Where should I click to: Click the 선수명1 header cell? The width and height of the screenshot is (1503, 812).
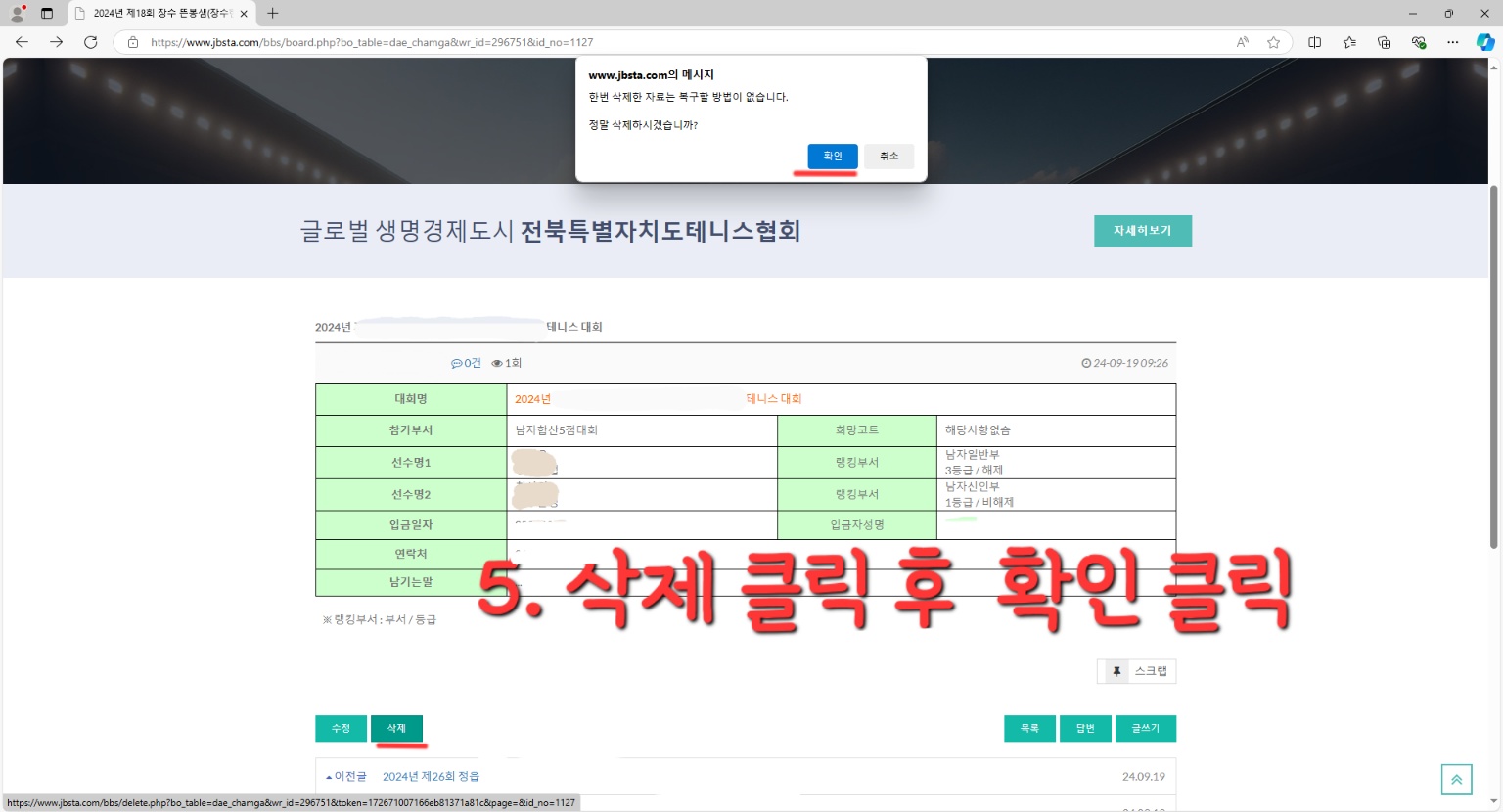(x=411, y=463)
